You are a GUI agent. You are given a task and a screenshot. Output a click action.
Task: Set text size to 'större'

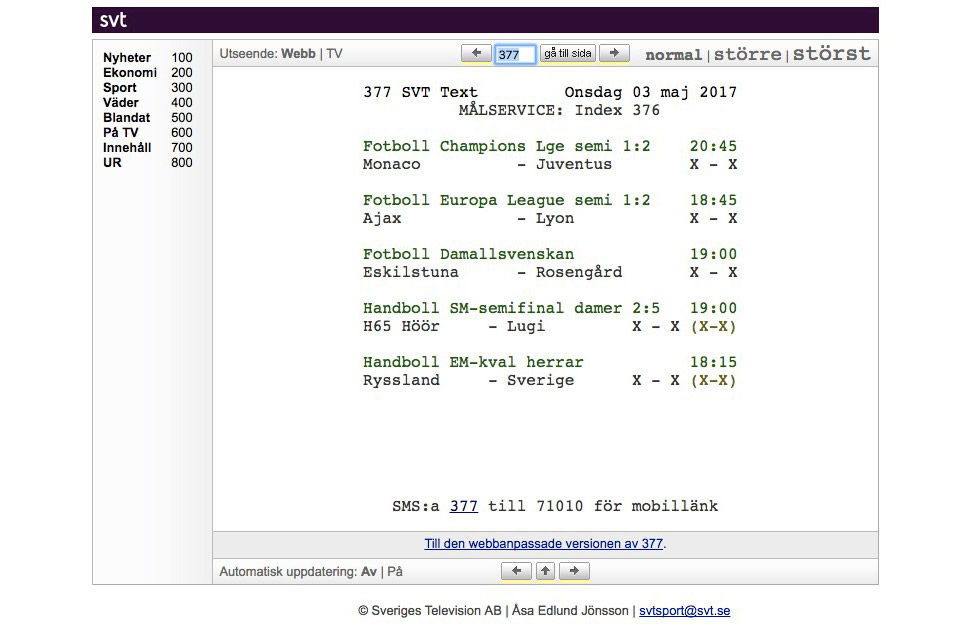(748, 54)
